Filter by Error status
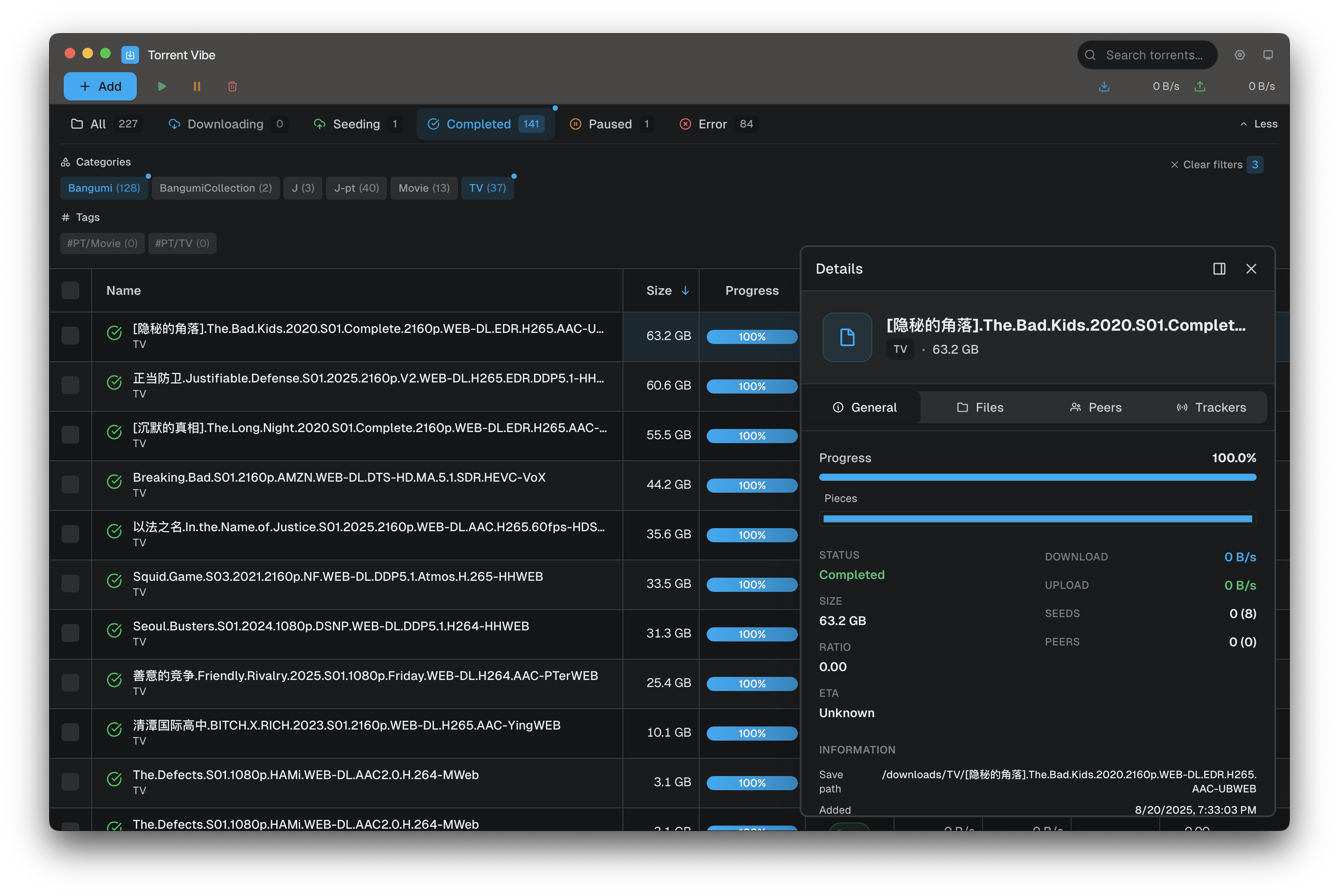This screenshot has width=1339, height=896. click(718, 124)
